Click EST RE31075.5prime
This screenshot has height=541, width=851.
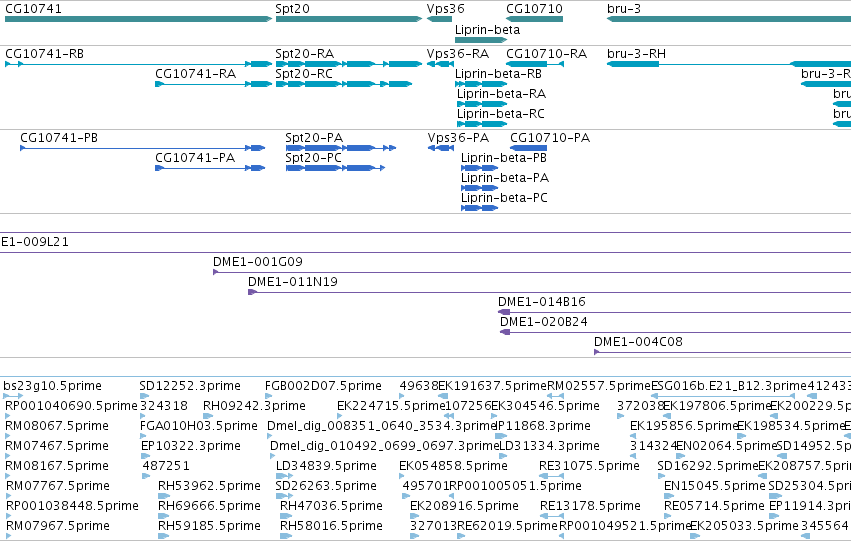click(589, 467)
